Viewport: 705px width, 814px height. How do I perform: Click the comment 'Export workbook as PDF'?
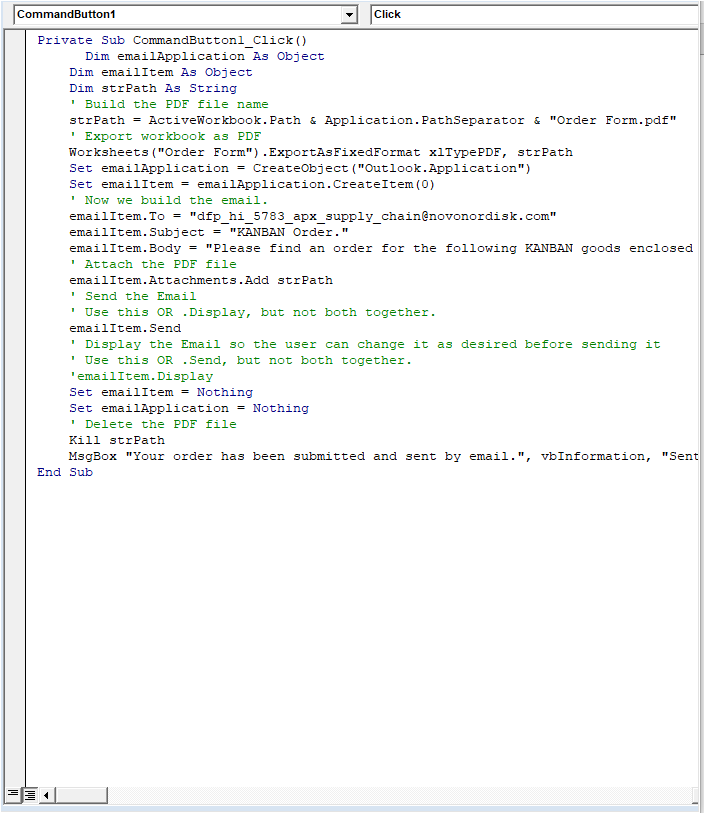point(165,136)
